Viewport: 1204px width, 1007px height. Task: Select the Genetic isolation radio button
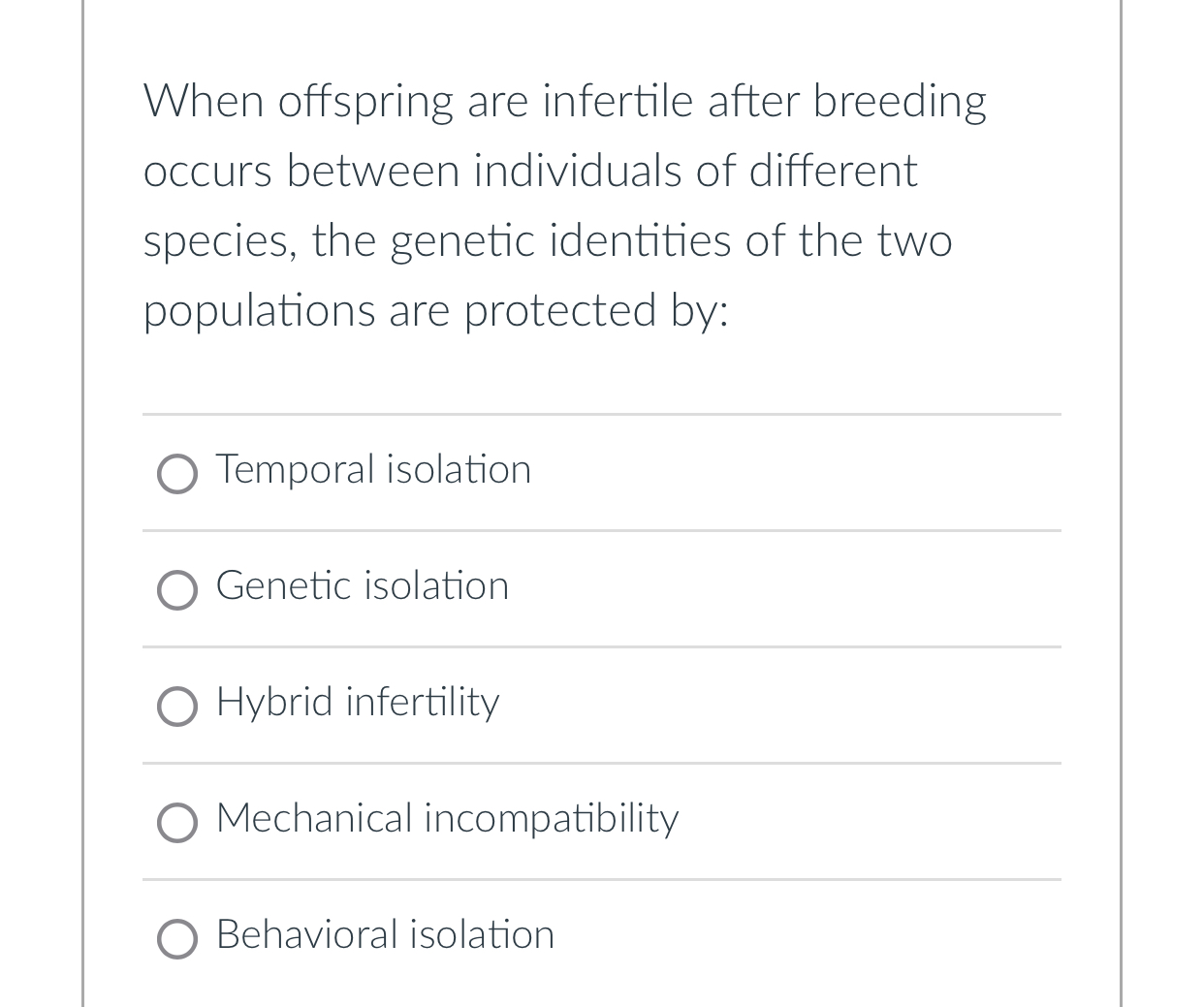[x=177, y=590]
